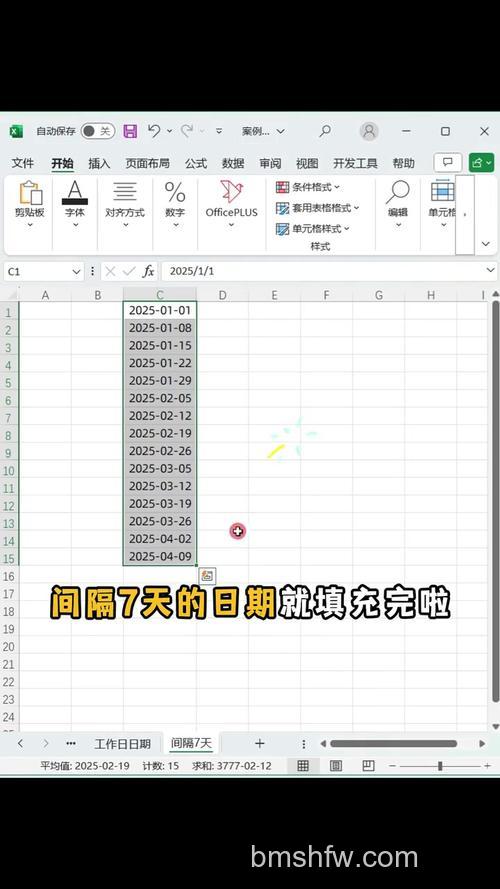This screenshot has width=500, height=889.
Task: Switch to Normal view icon
Action: coord(303,766)
